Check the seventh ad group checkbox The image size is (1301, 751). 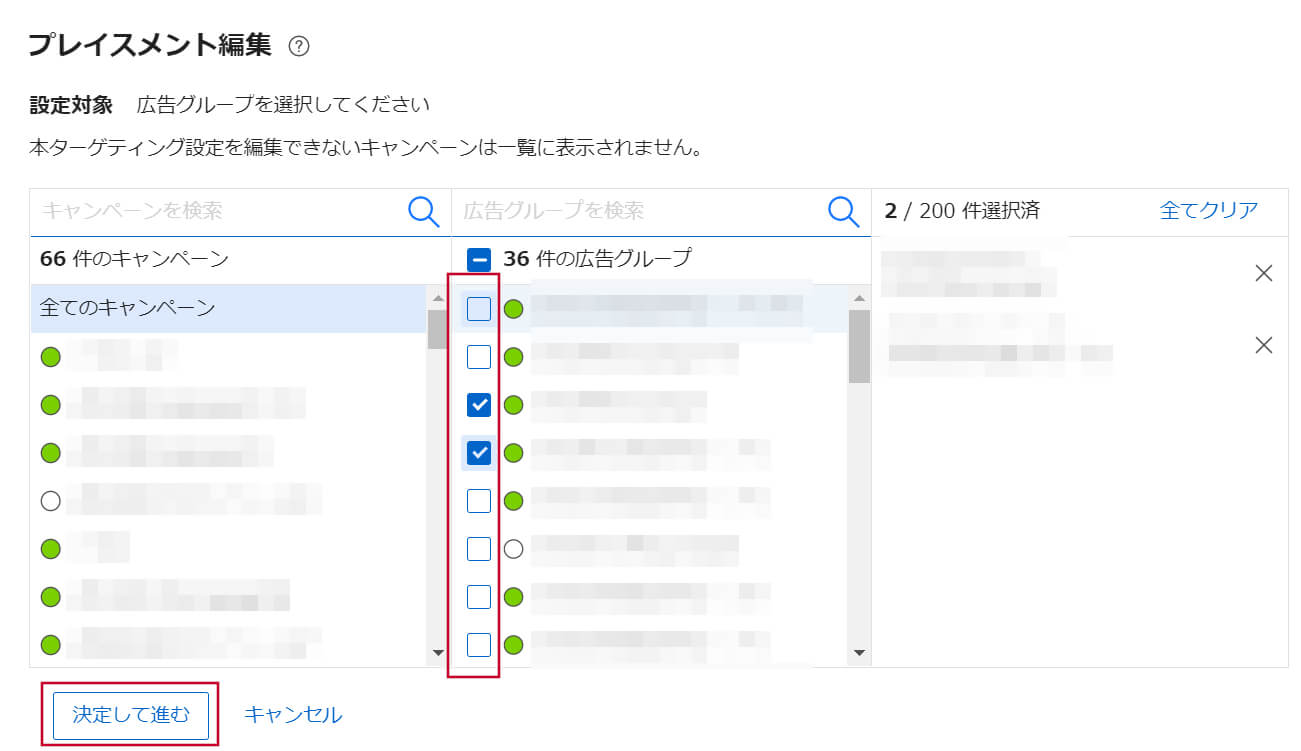(x=480, y=597)
